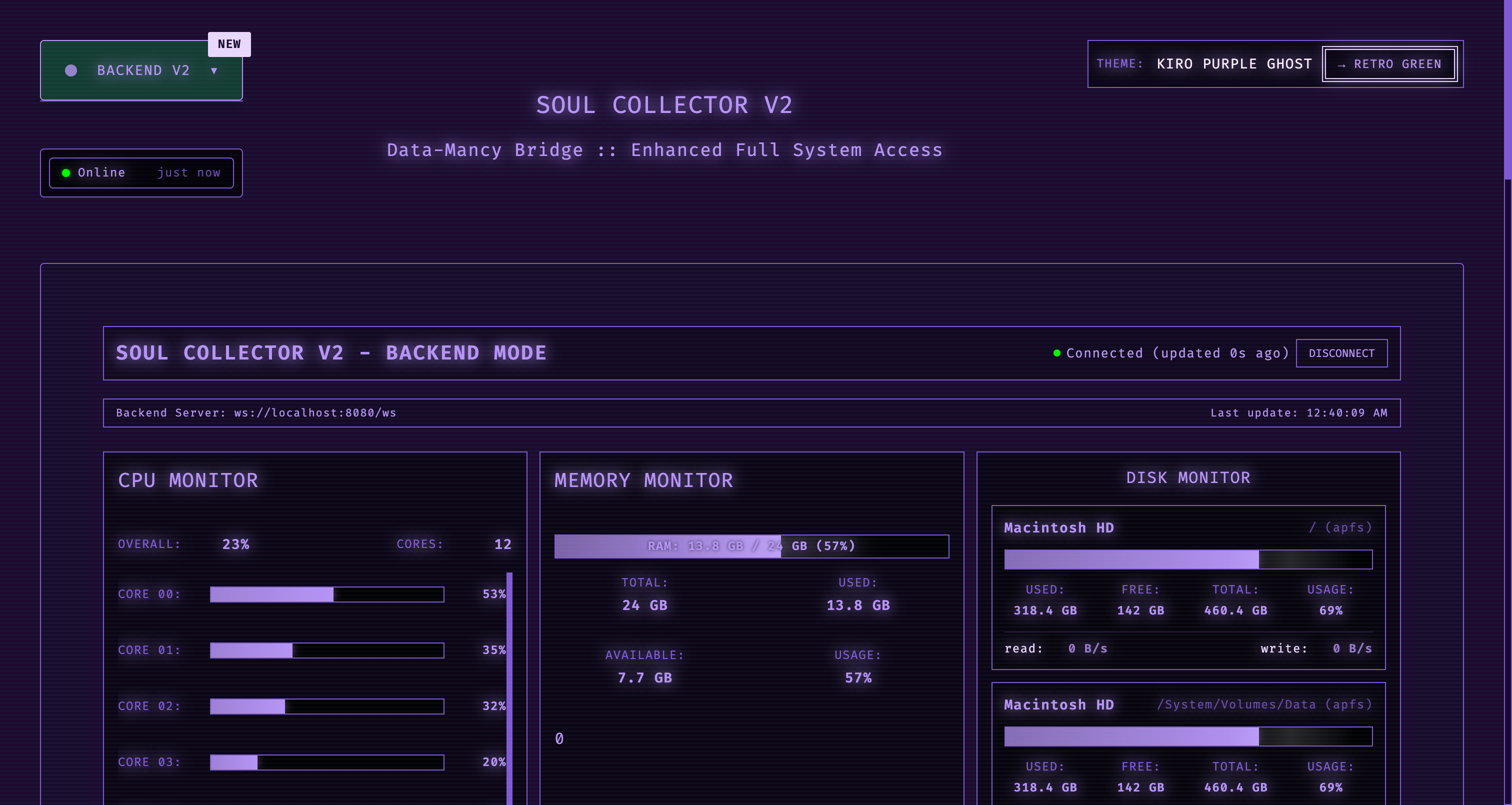The image size is (1512, 805).
Task: Click the green Connected indicator dot
Action: coord(1056,353)
